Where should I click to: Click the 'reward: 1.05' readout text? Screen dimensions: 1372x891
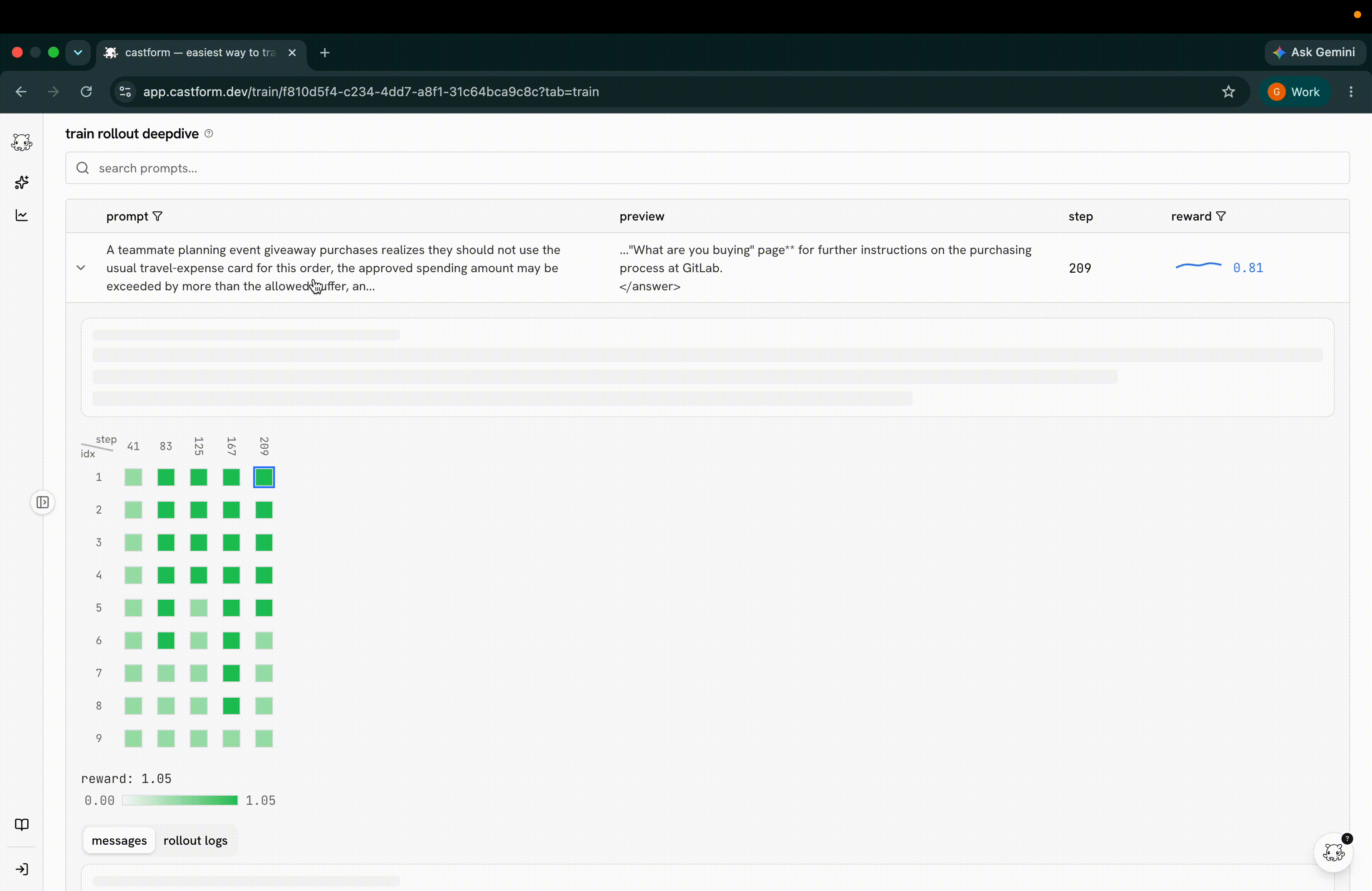pos(126,778)
